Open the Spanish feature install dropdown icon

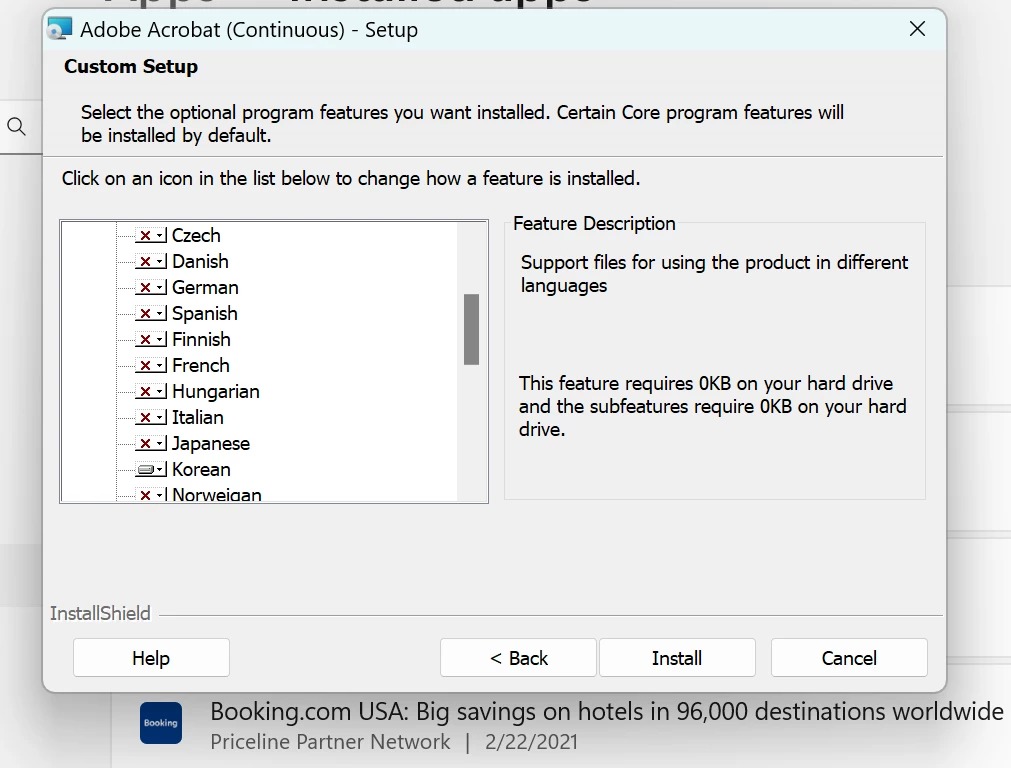coord(151,313)
